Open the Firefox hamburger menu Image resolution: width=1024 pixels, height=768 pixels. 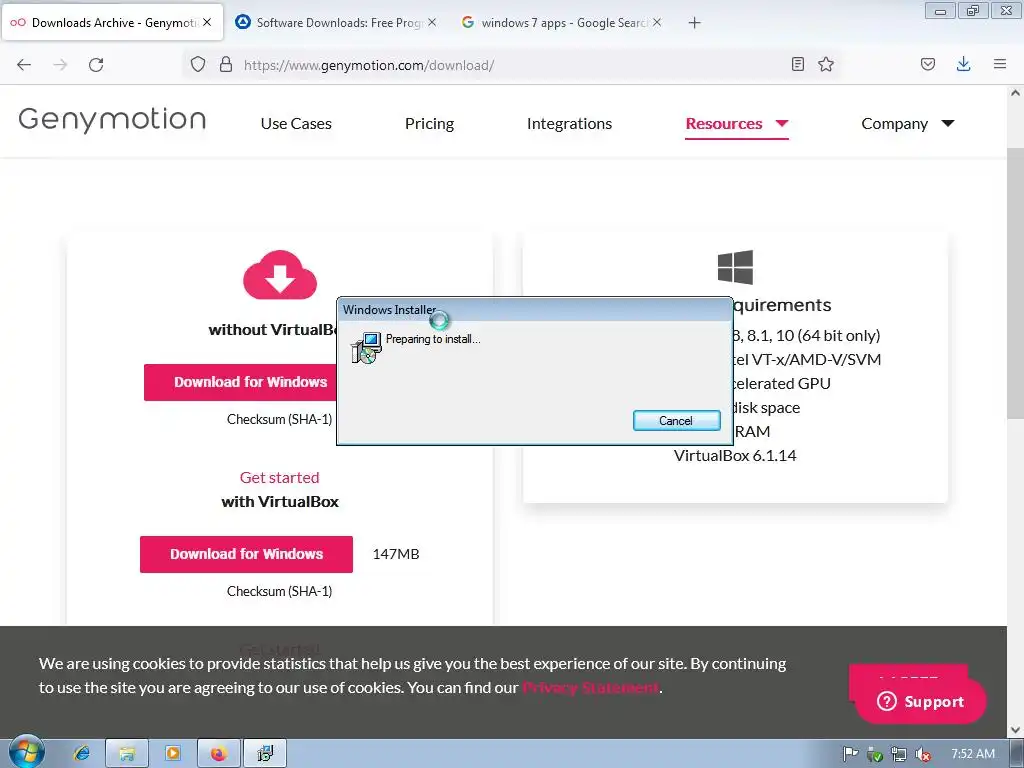1000,64
